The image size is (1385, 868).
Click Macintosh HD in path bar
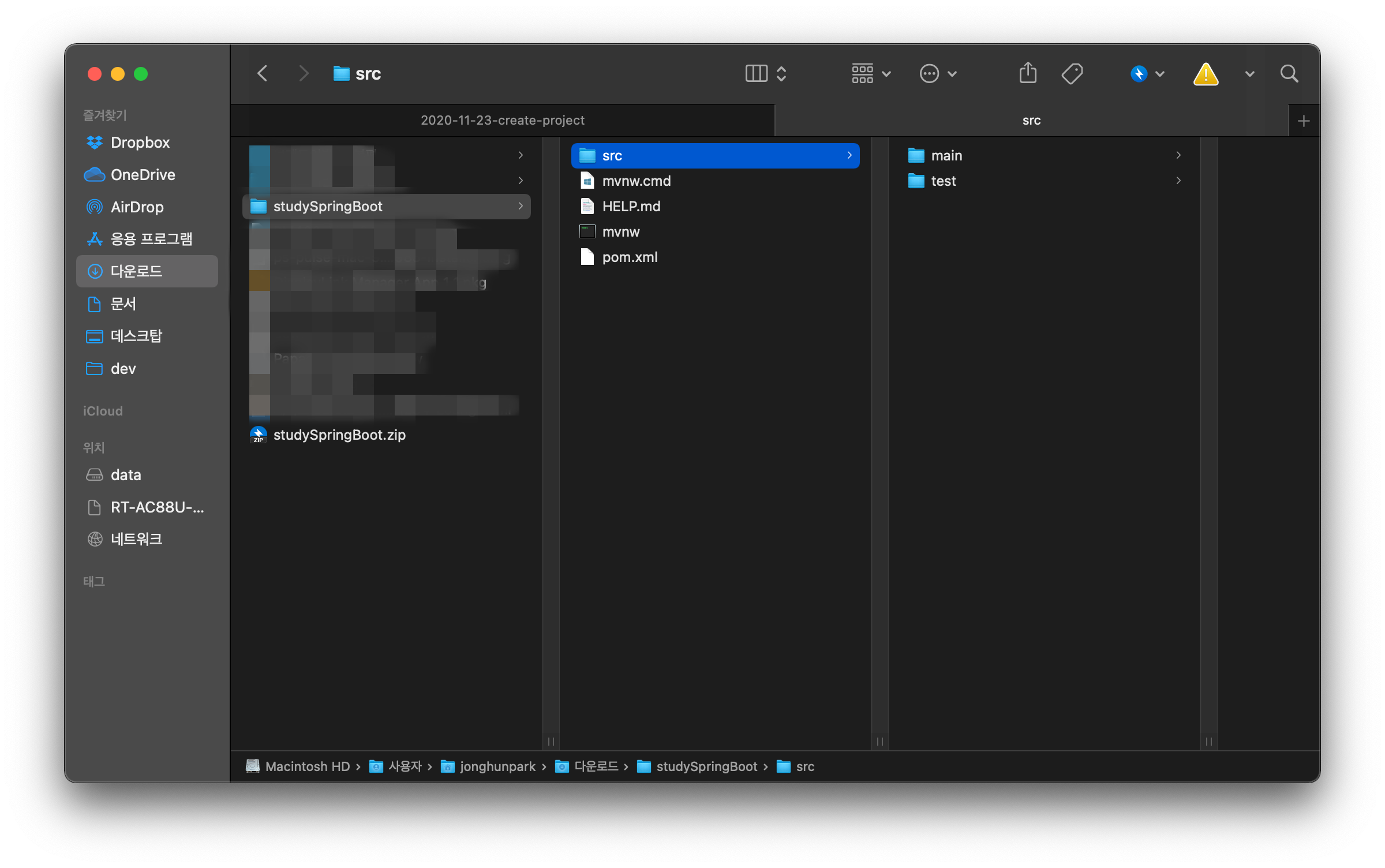(x=307, y=766)
